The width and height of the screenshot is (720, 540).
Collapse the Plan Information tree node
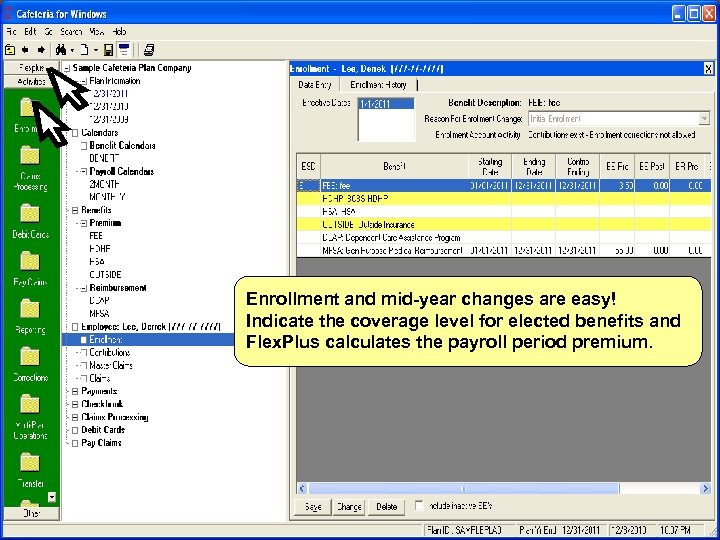click(84, 81)
